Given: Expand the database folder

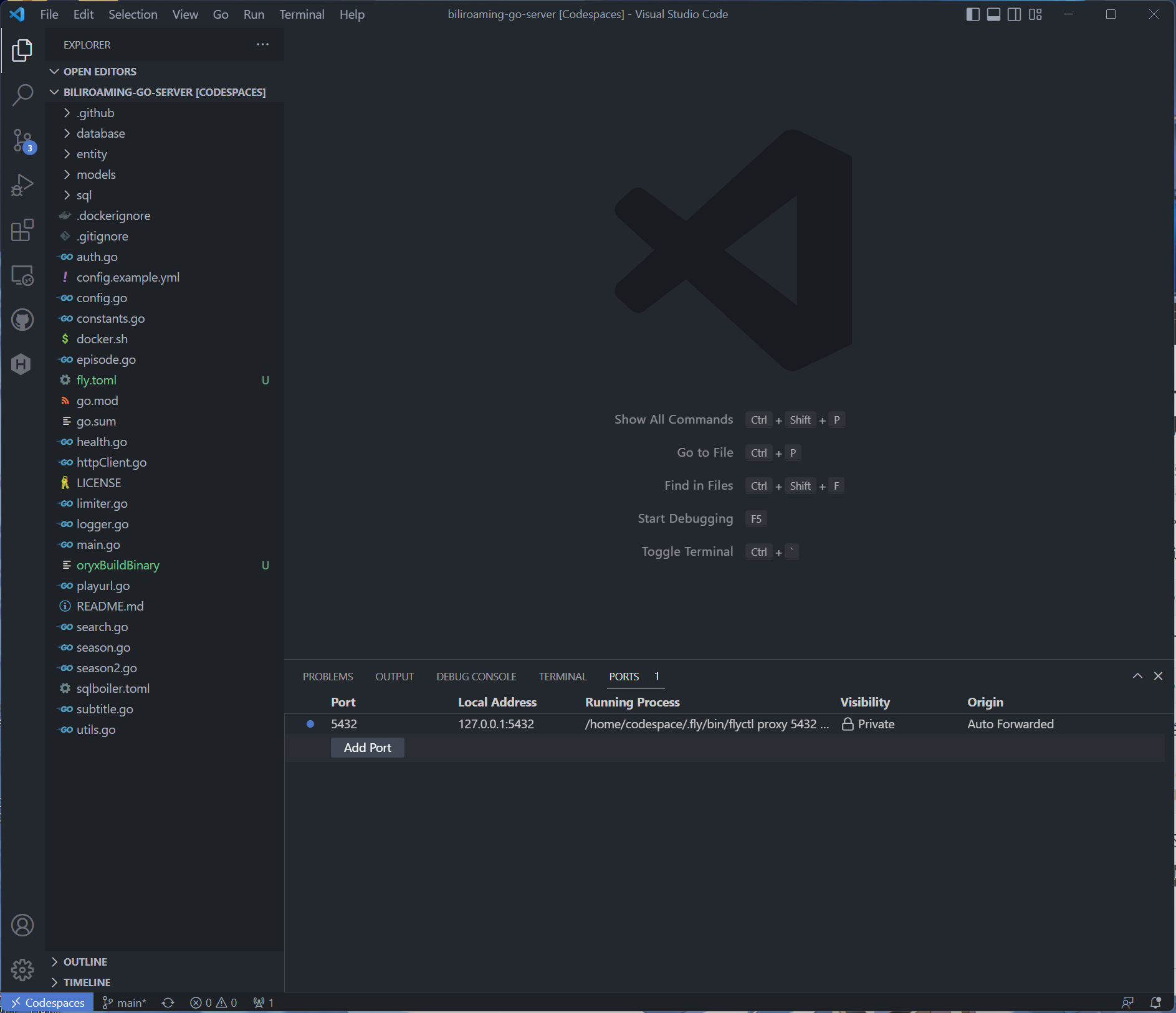Looking at the screenshot, I should click(x=100, y=133).
